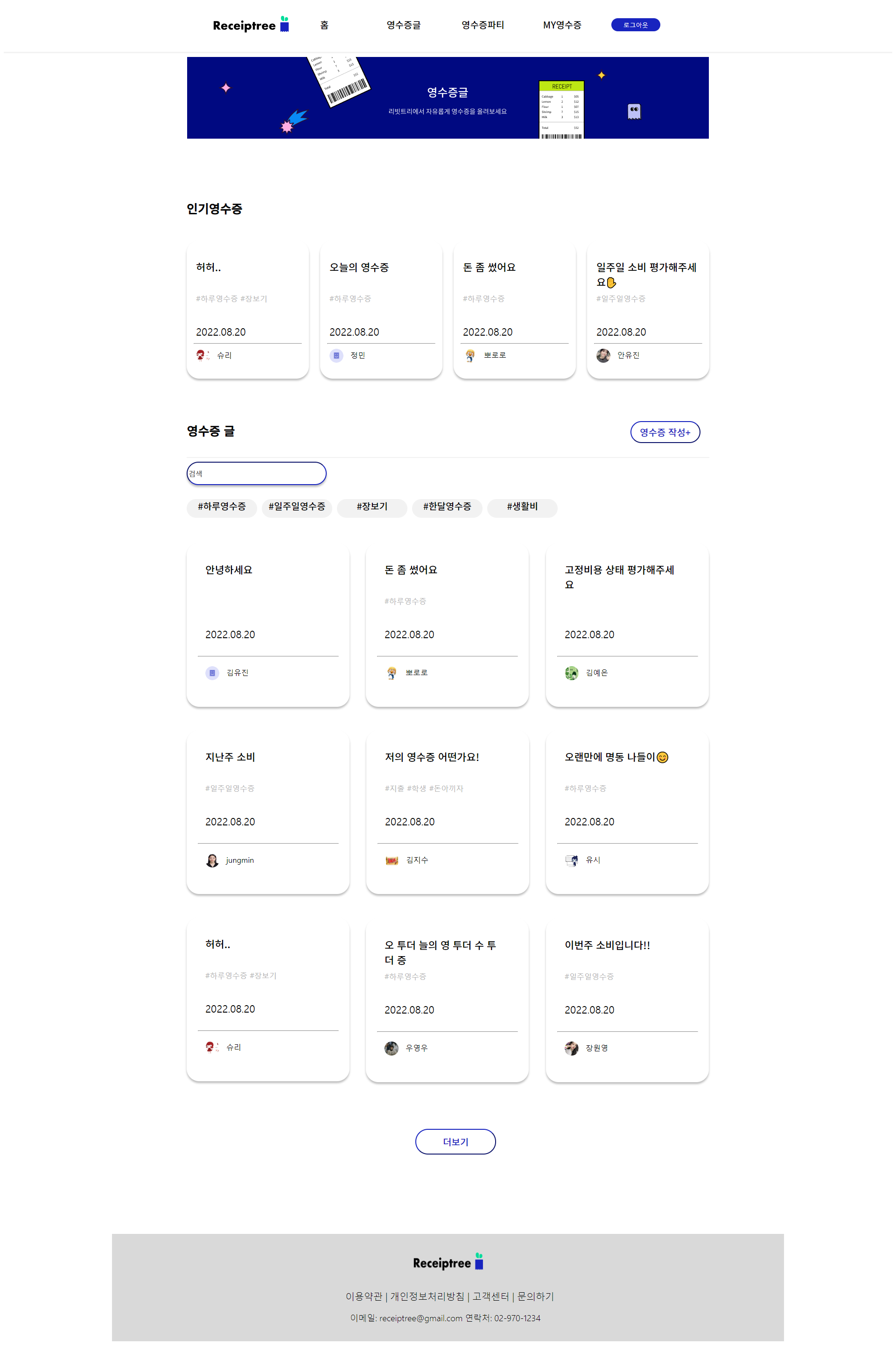The image size is (896, 1345).
Task: Click inside the 검색 search field
Action: point(256,473)
